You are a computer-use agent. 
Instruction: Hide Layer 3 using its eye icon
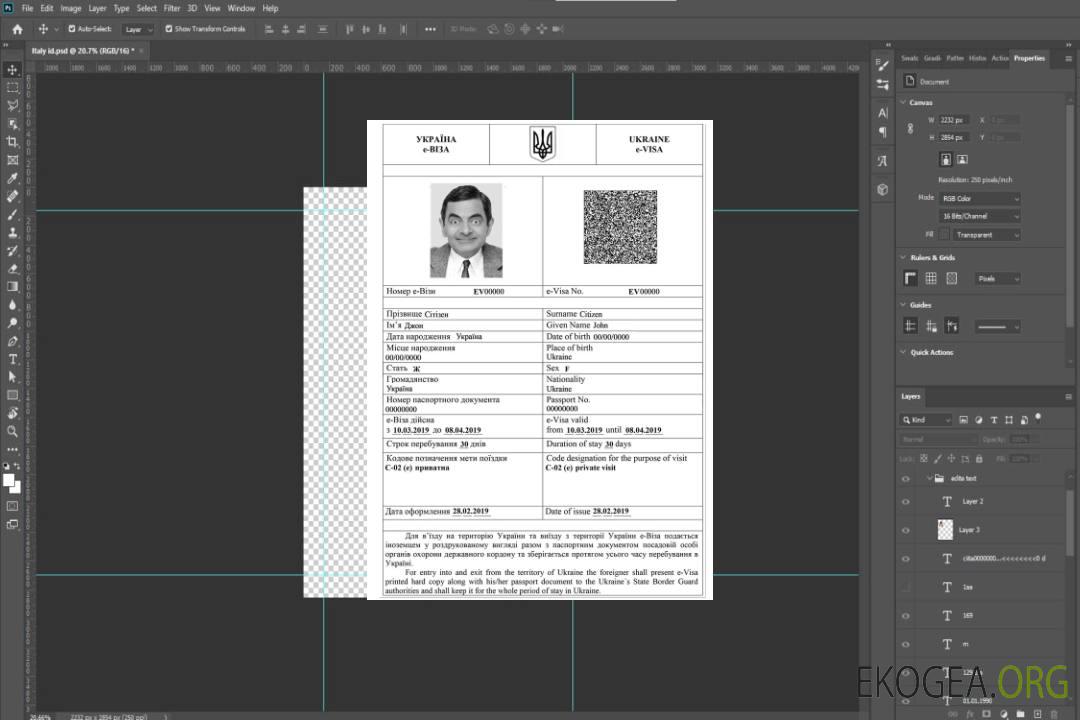(x=906, y=531)
